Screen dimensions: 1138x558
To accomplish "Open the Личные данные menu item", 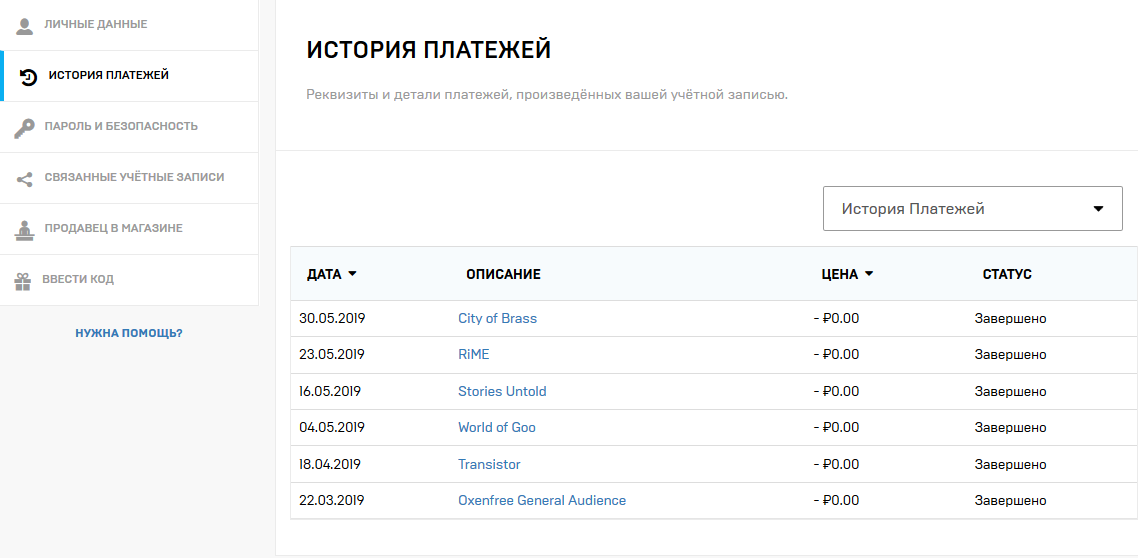I will 96,24.
